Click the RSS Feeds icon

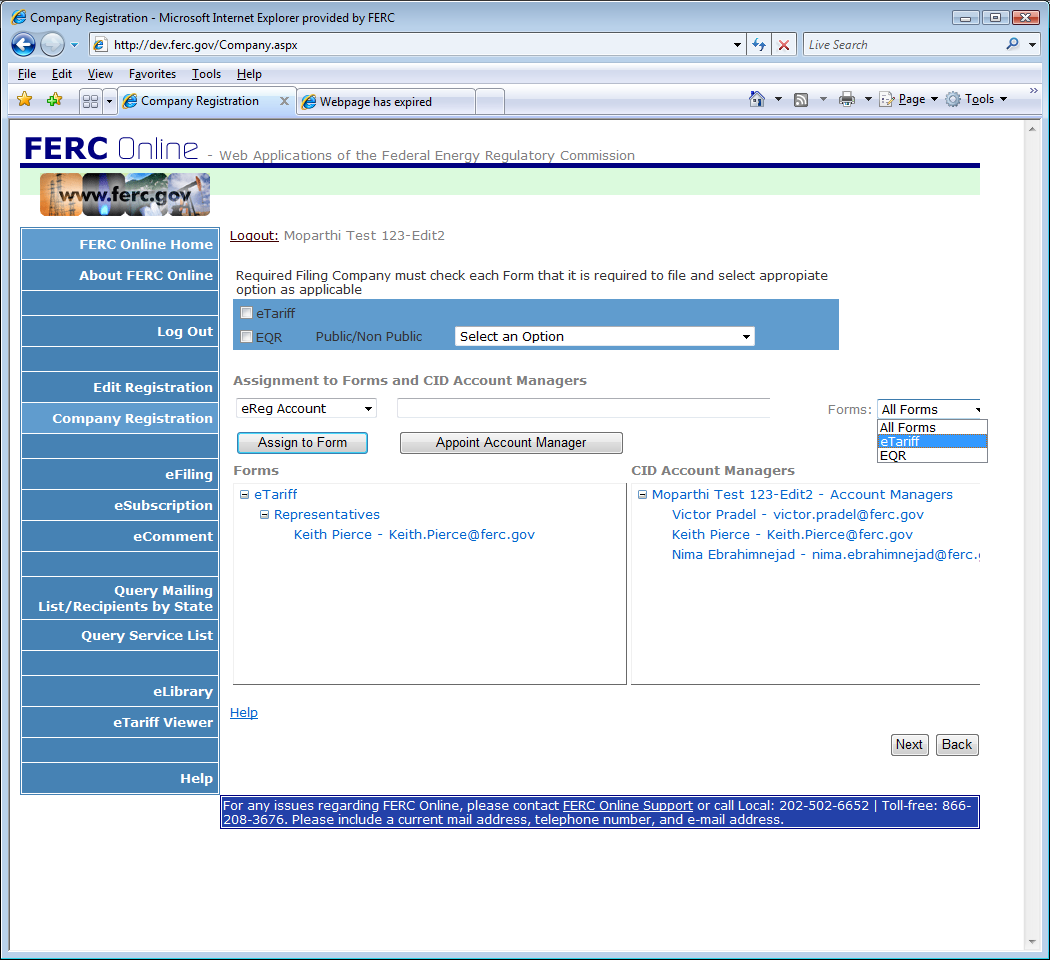tap(801, 99)
